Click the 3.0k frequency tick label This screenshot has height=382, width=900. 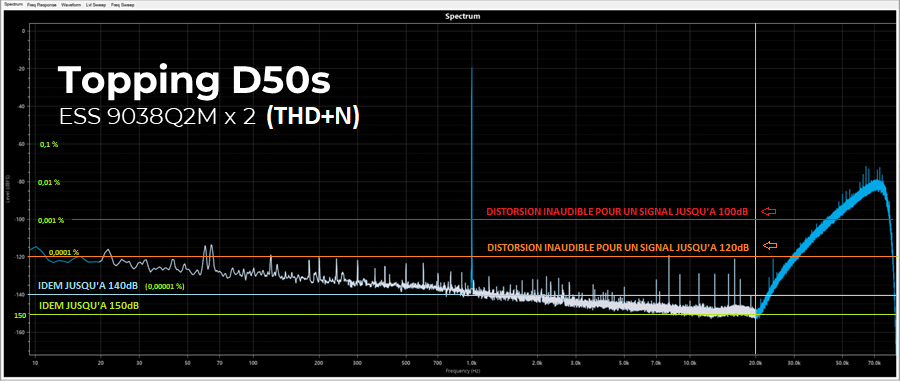[576, 364]
